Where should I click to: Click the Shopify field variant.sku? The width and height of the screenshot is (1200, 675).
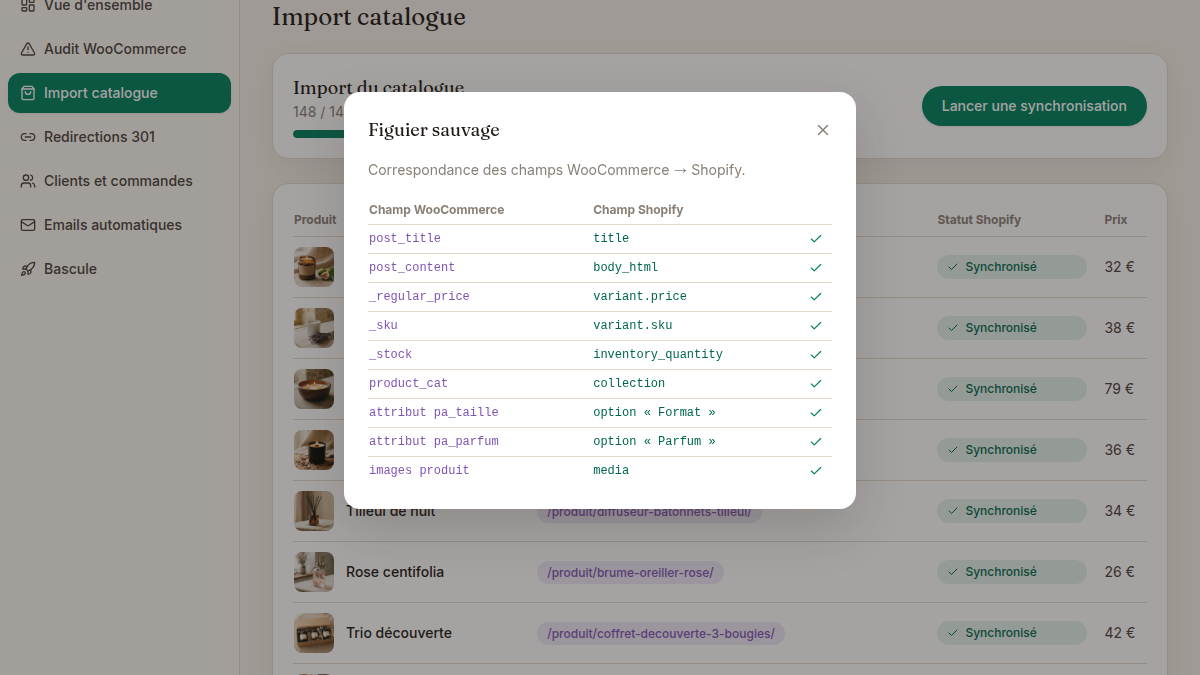click(633, 326)
